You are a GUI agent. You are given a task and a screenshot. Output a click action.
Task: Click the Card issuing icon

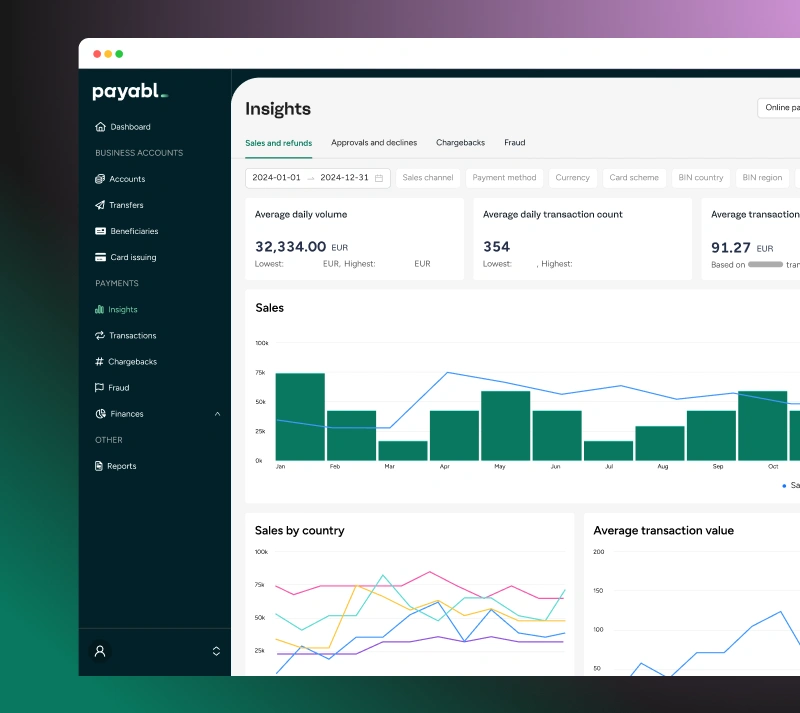(100, 257)
